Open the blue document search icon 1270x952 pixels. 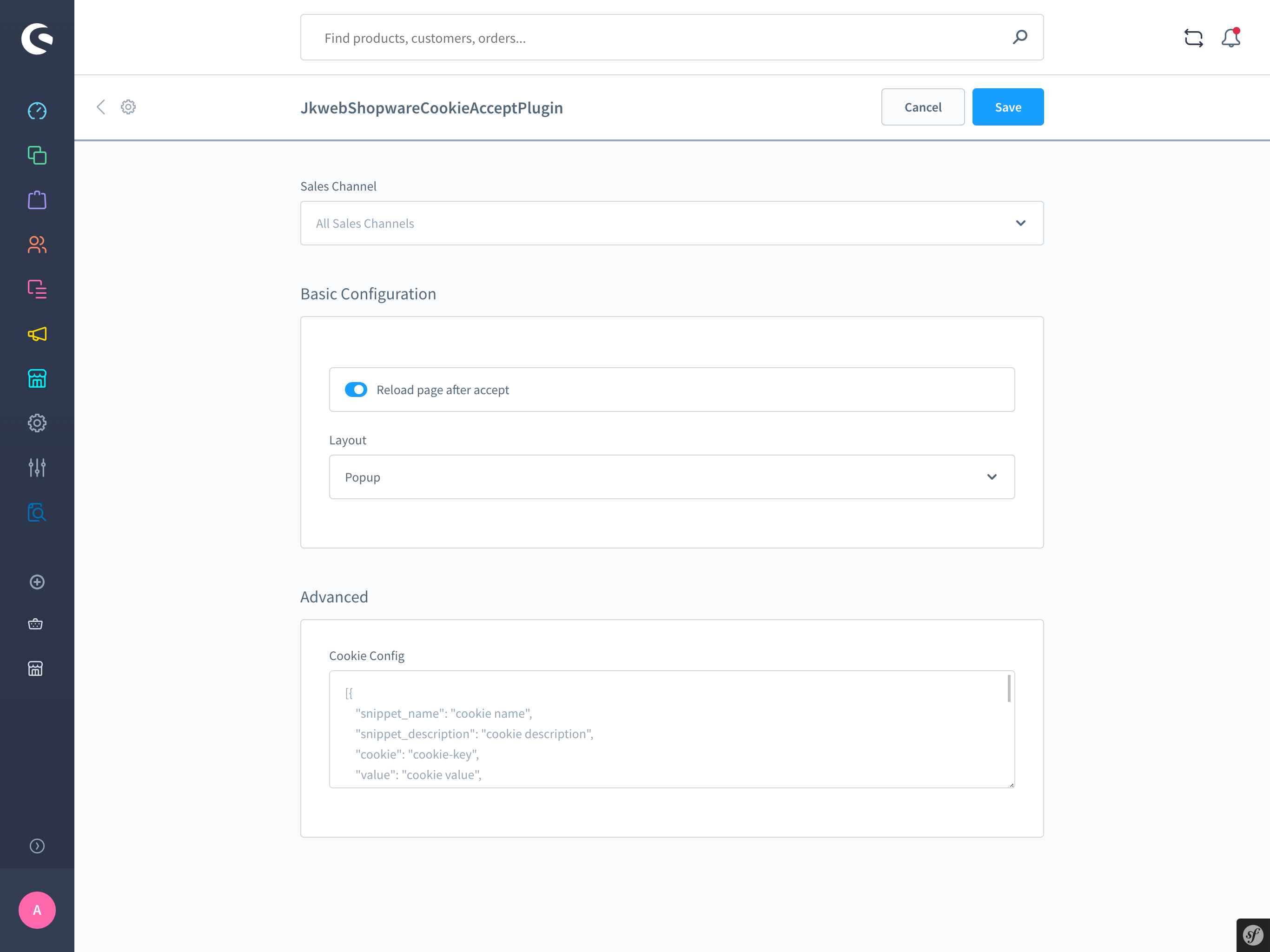[x=37, y=512]
